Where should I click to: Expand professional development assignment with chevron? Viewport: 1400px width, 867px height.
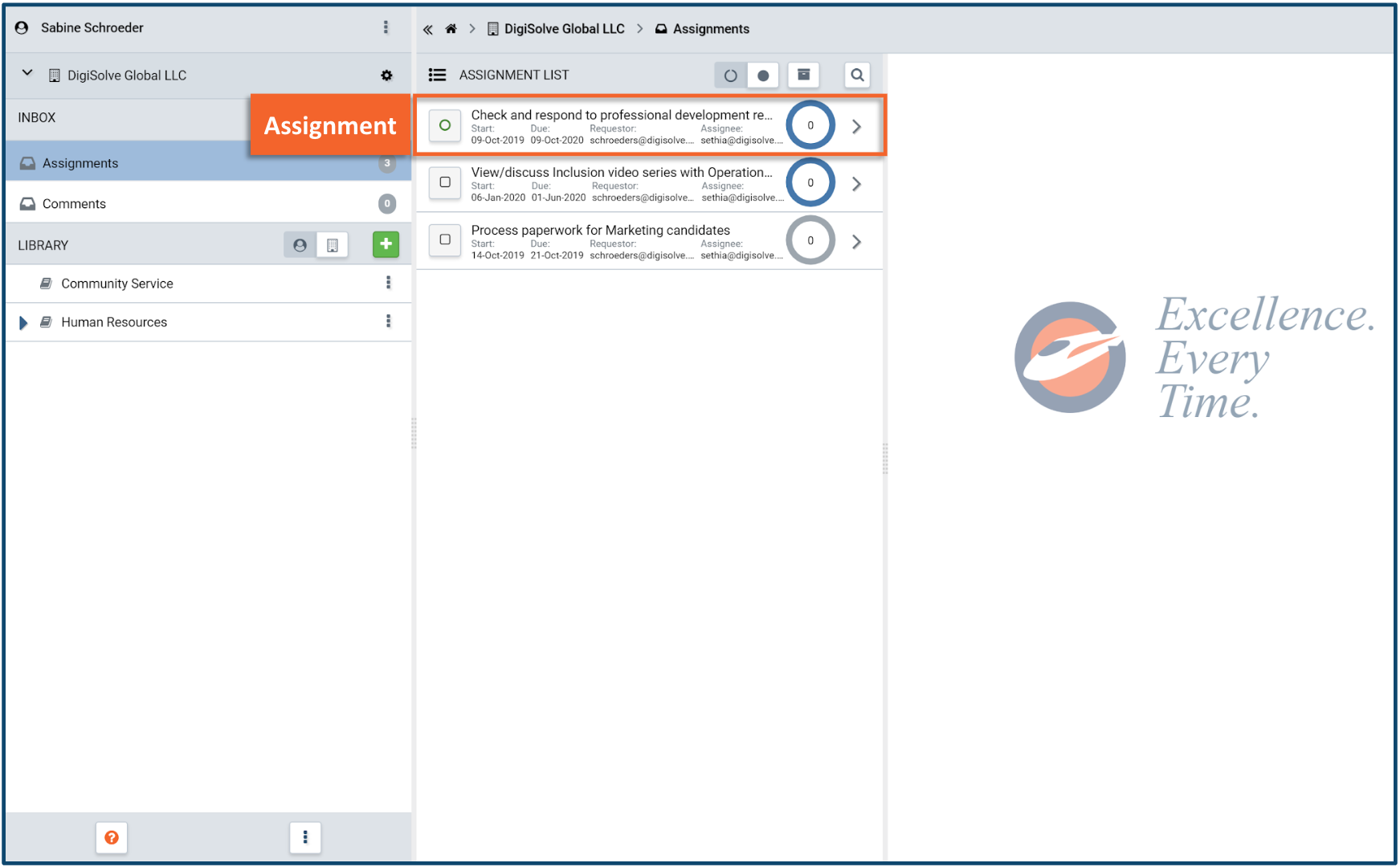click(857, 126)
